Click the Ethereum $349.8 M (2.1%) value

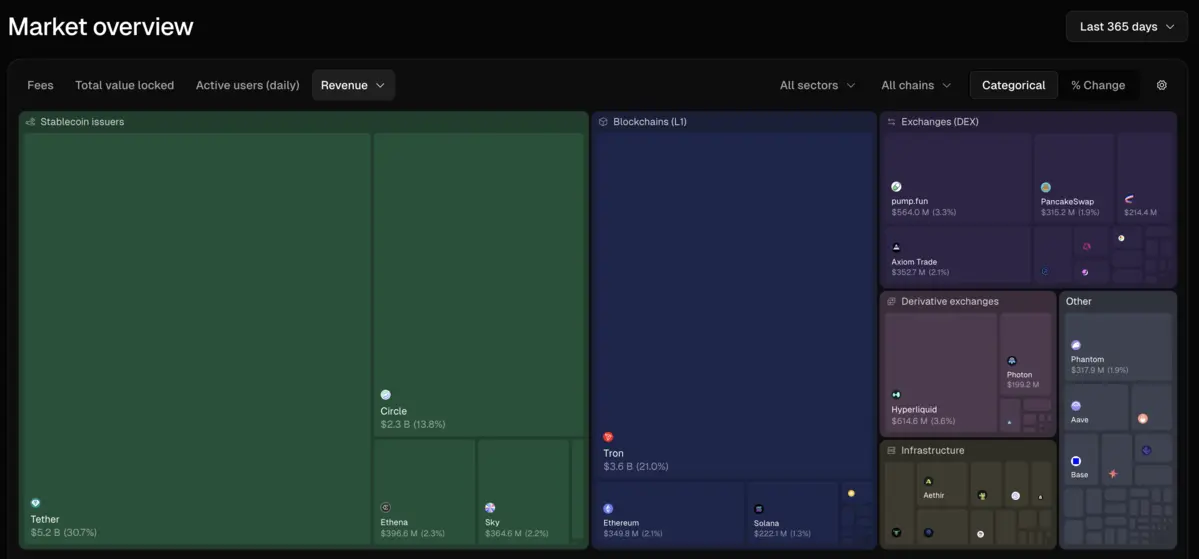(632, 534)
